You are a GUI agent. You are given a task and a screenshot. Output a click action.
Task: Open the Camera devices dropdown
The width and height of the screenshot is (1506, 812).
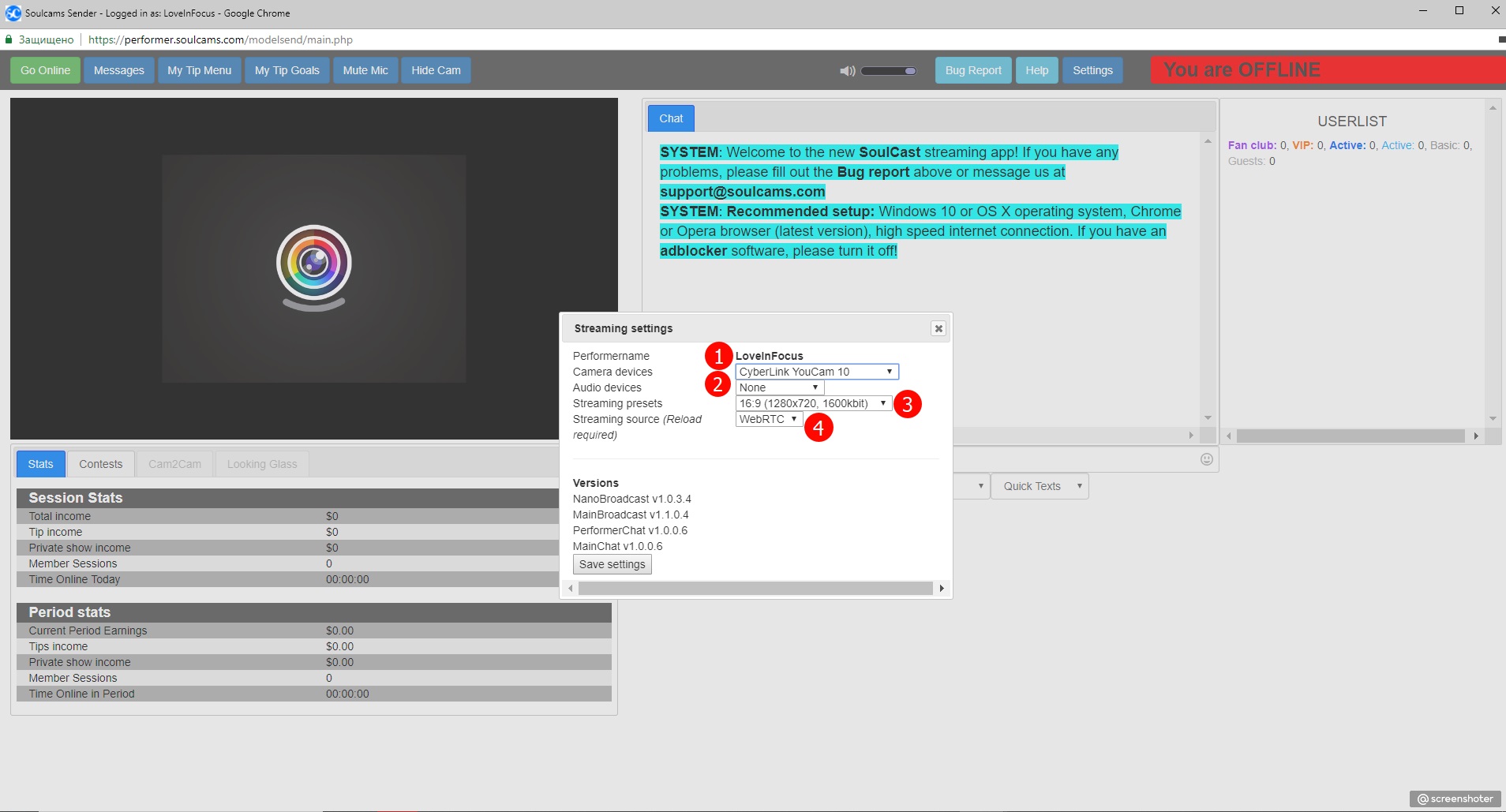[x=816, y=372]
